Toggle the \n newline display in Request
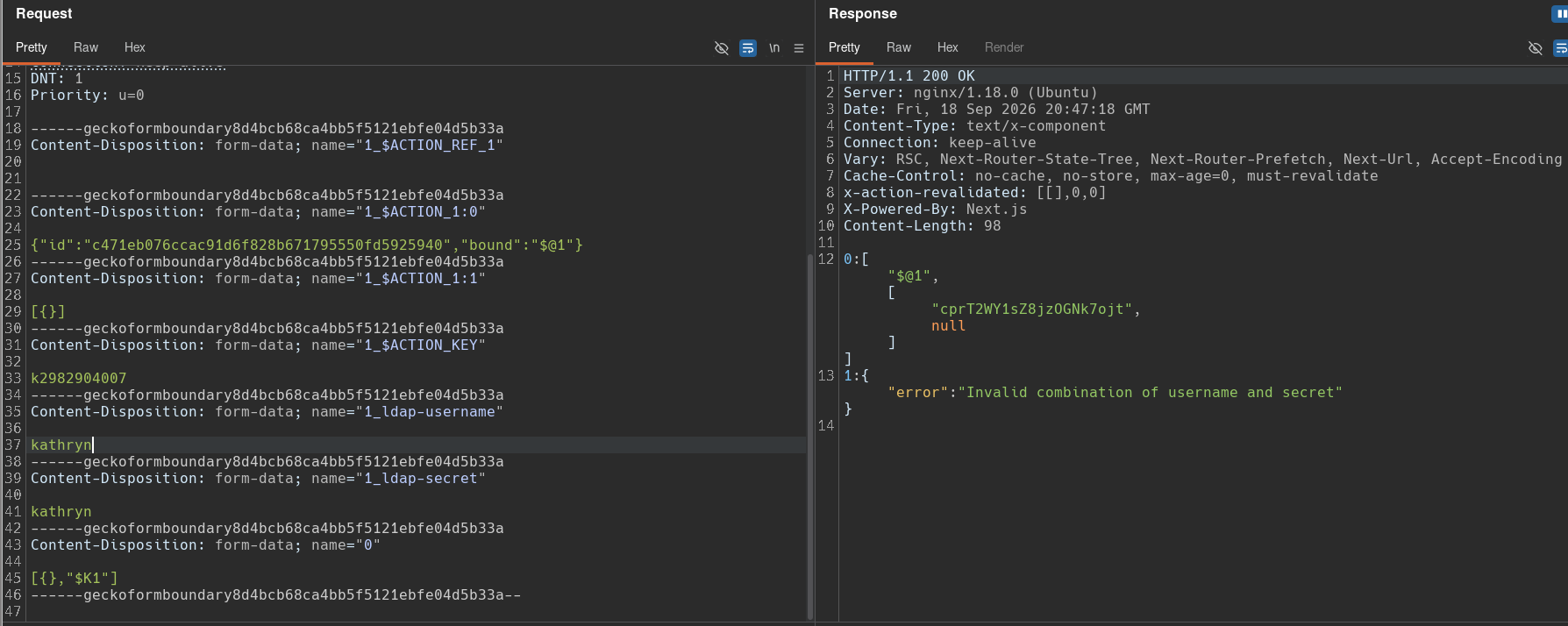This screenshot has width=1568, height=626. [x=774, y=48]
